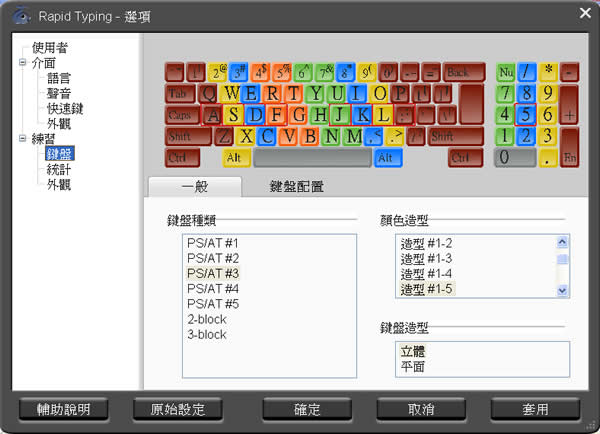Click the left Ctrl key in preview
600x434 pixels.
click(x=182, y=158)
